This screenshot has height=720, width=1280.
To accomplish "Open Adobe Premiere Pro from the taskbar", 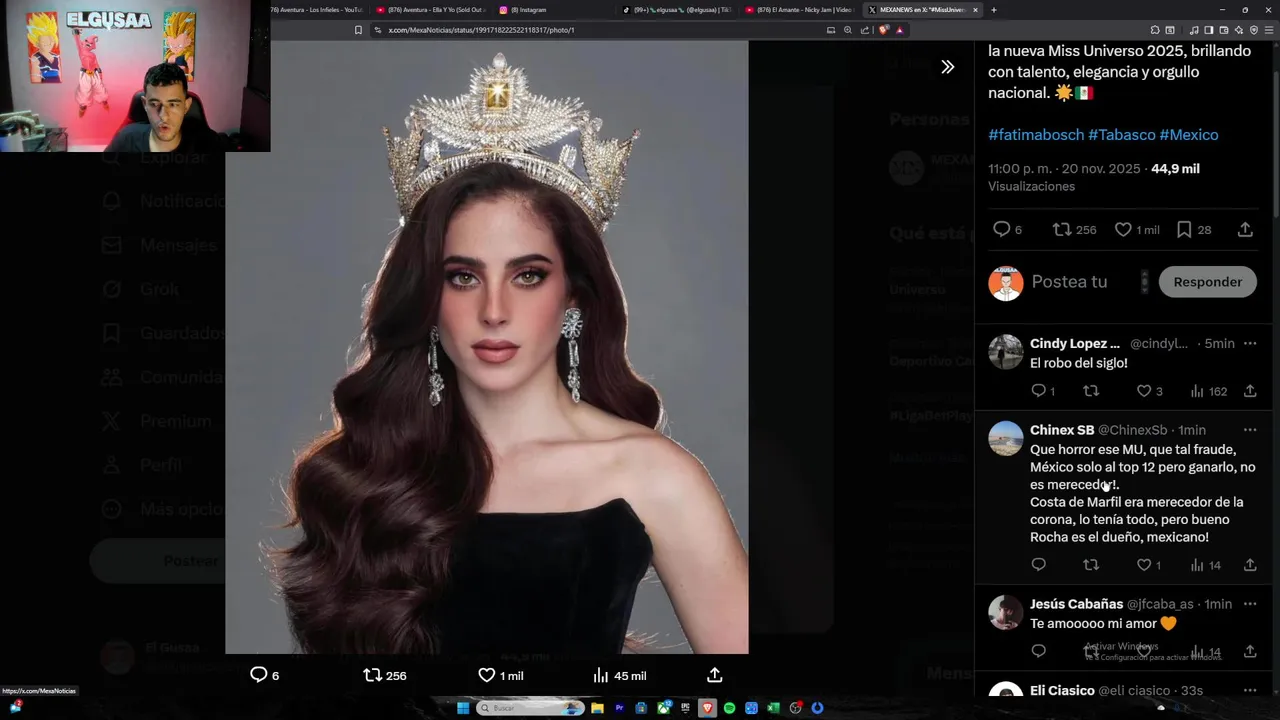I will click(619, 708).
